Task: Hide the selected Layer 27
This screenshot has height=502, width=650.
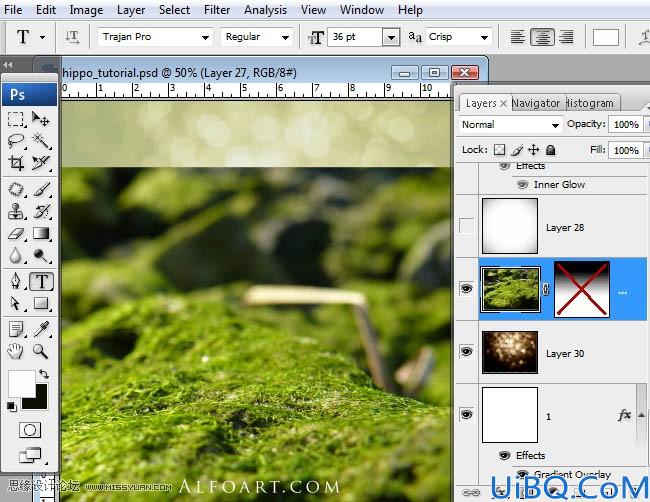Action: pyautogui.click(x=466, y=289)
